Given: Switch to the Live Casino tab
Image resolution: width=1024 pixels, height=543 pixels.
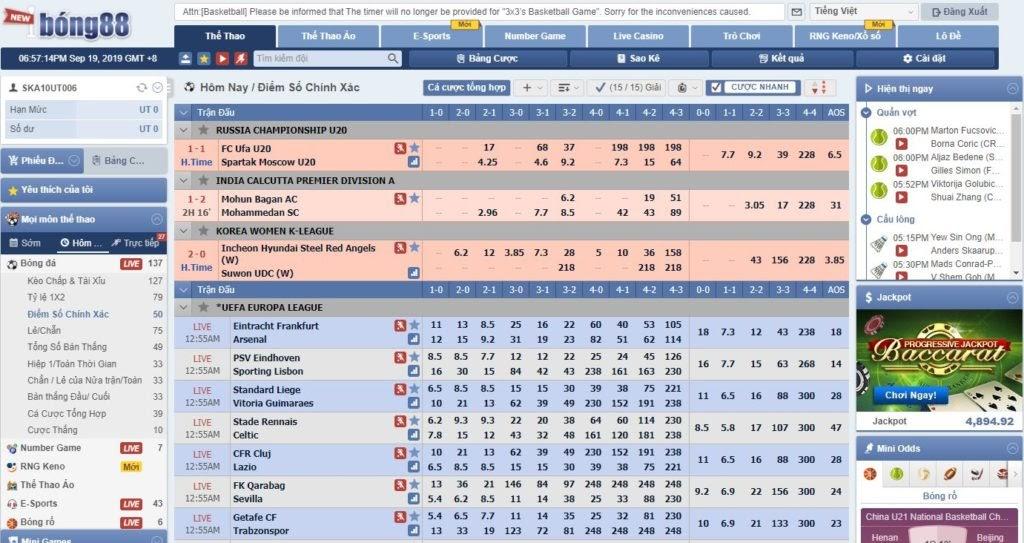Looking at the screenshot, I should point(638,36).
